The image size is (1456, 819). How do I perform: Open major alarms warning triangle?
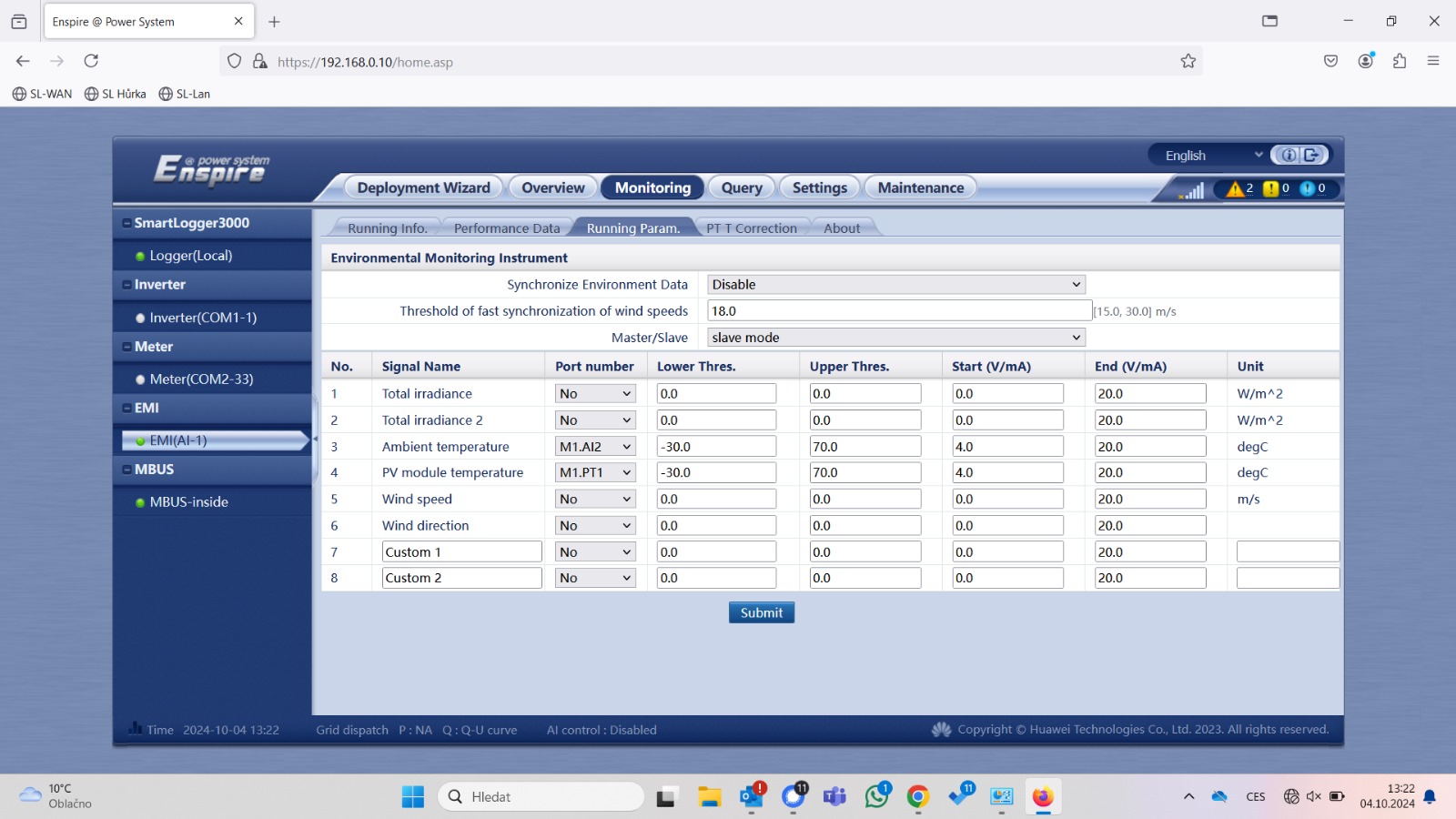tap(1235, 188)
